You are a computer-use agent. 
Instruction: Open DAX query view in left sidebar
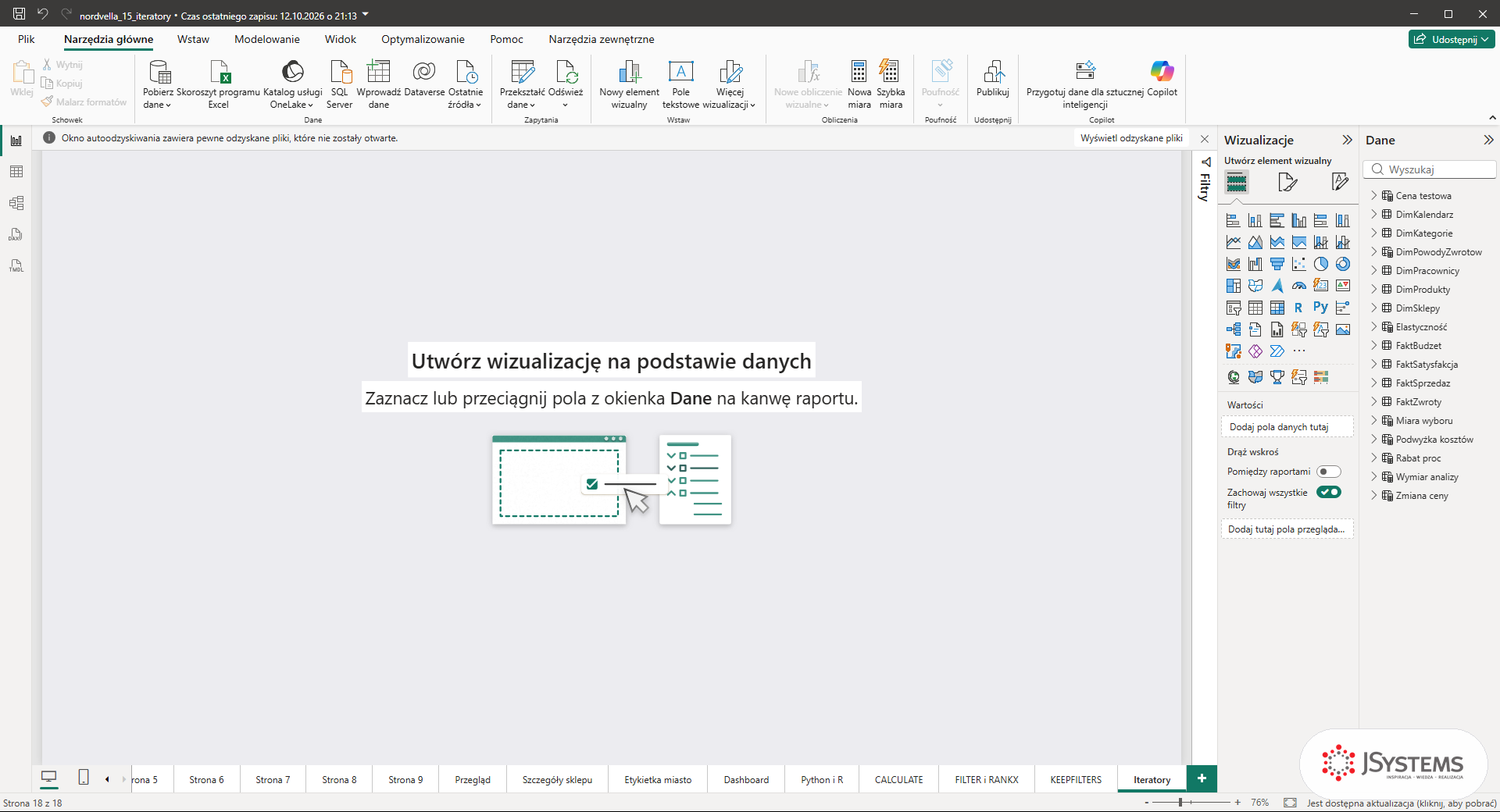[16, 234]
